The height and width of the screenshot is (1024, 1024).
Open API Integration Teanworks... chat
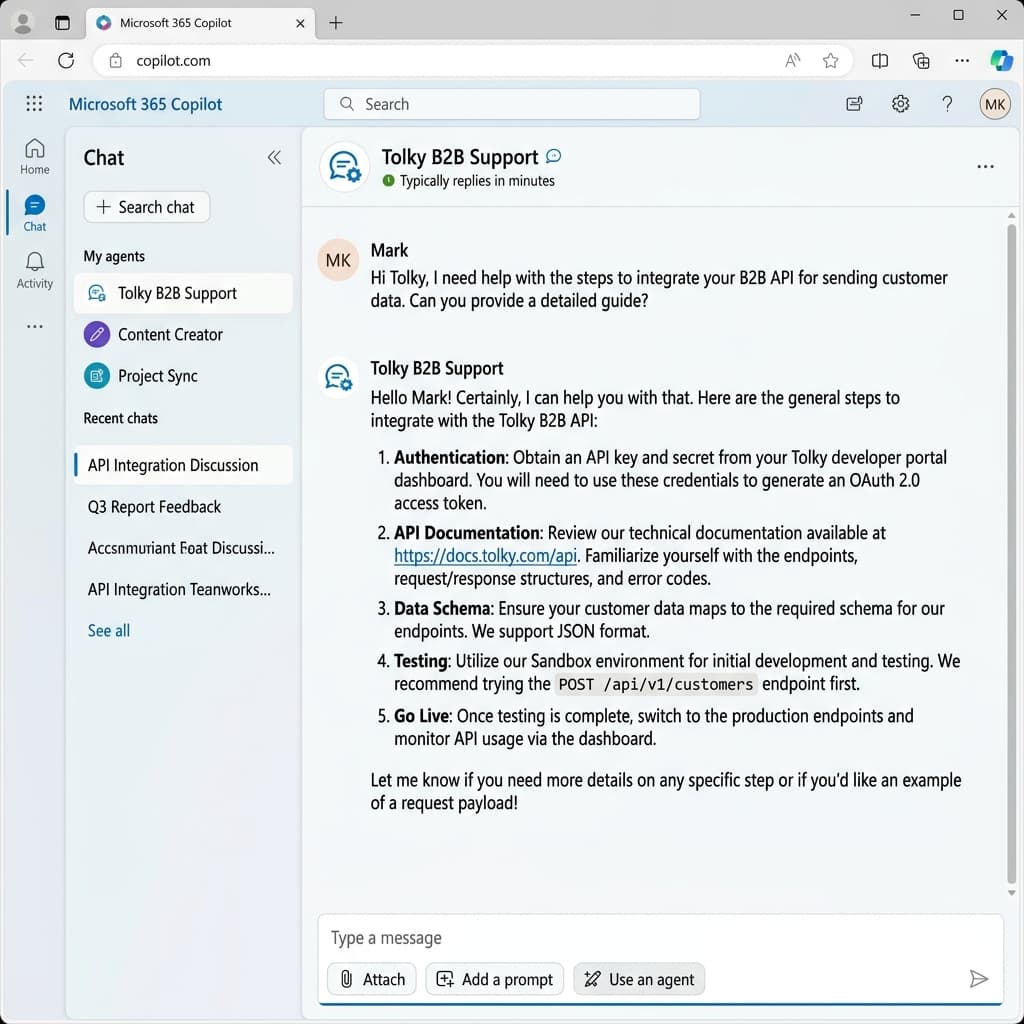pos(184,590)
